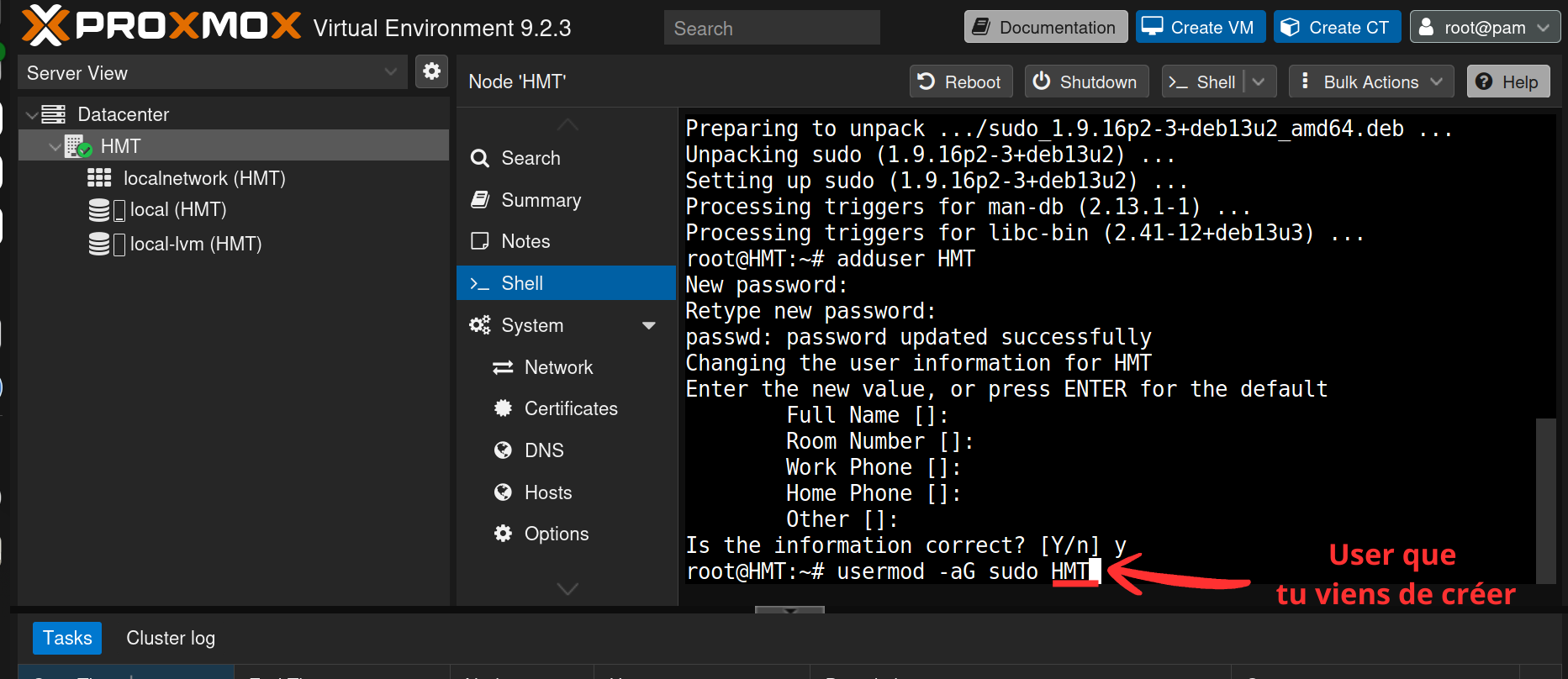Image resolution: width=1568 pixels, height=679 pixels.
Task: Click the System gears icon
Action: (x=480, y=325)
